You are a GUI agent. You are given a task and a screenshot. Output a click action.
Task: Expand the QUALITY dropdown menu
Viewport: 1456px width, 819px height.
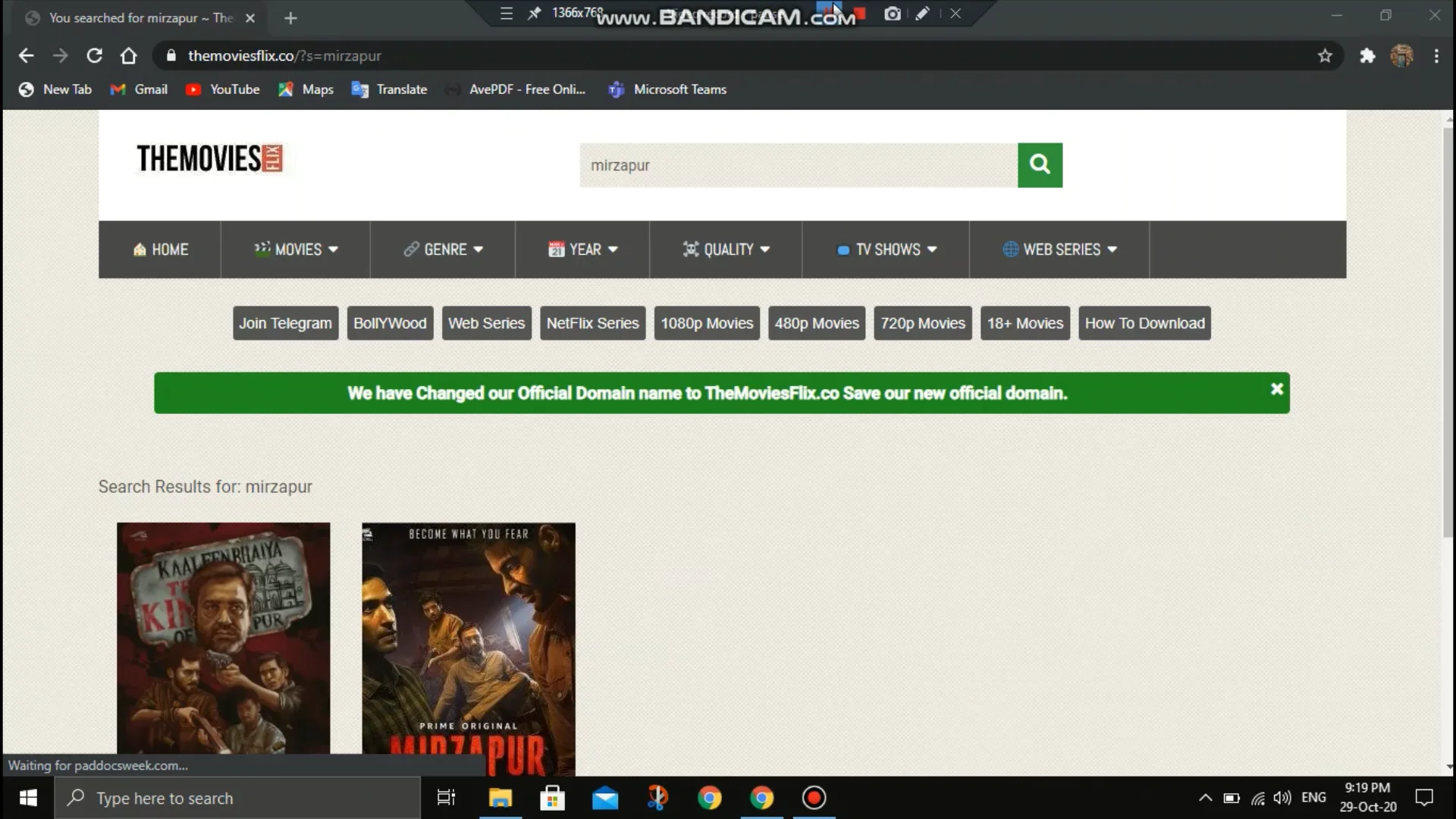click(x=726, y=249)
